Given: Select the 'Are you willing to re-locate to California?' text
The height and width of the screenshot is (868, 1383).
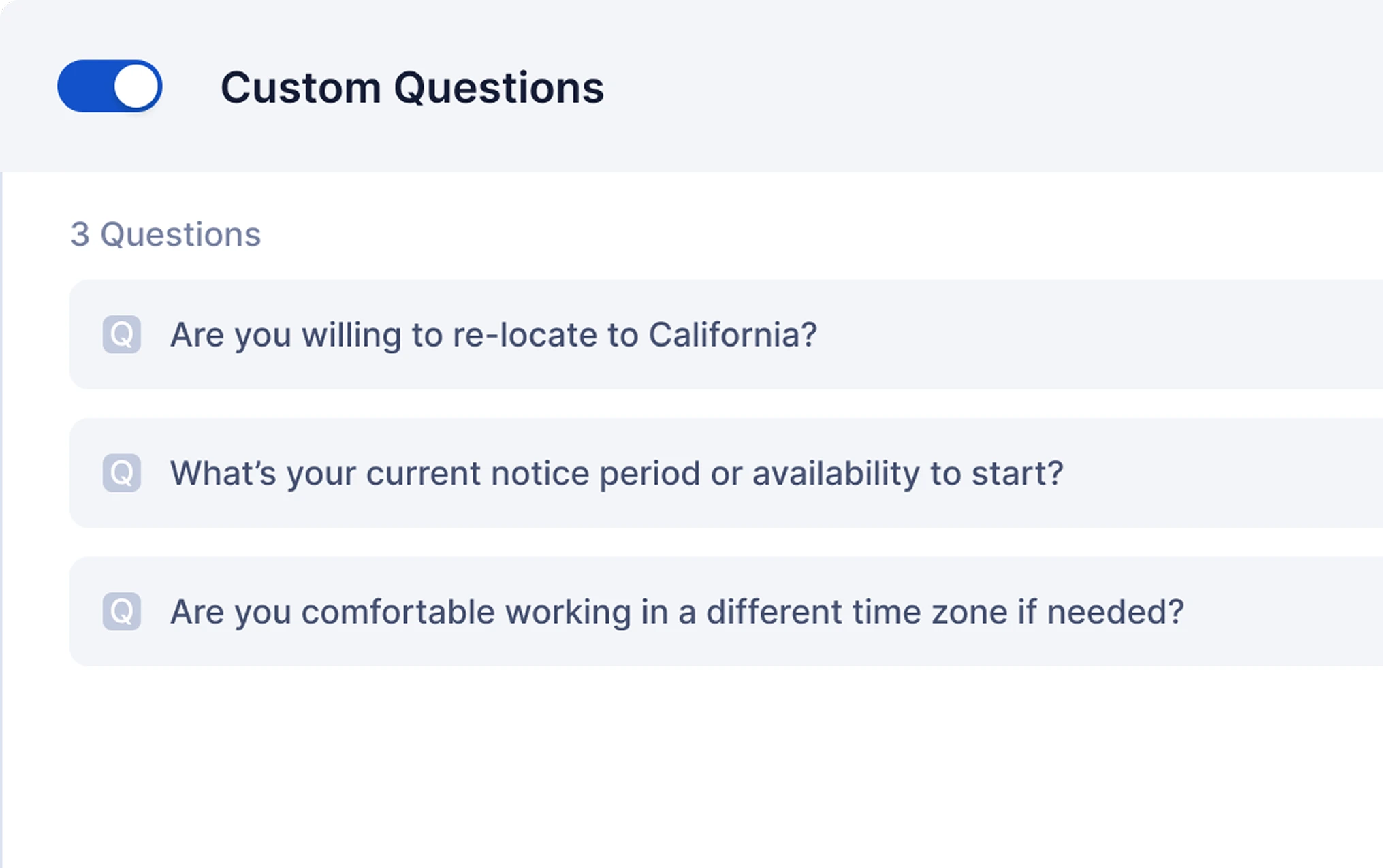Looking at the screenshot, I should click(494, 335).
